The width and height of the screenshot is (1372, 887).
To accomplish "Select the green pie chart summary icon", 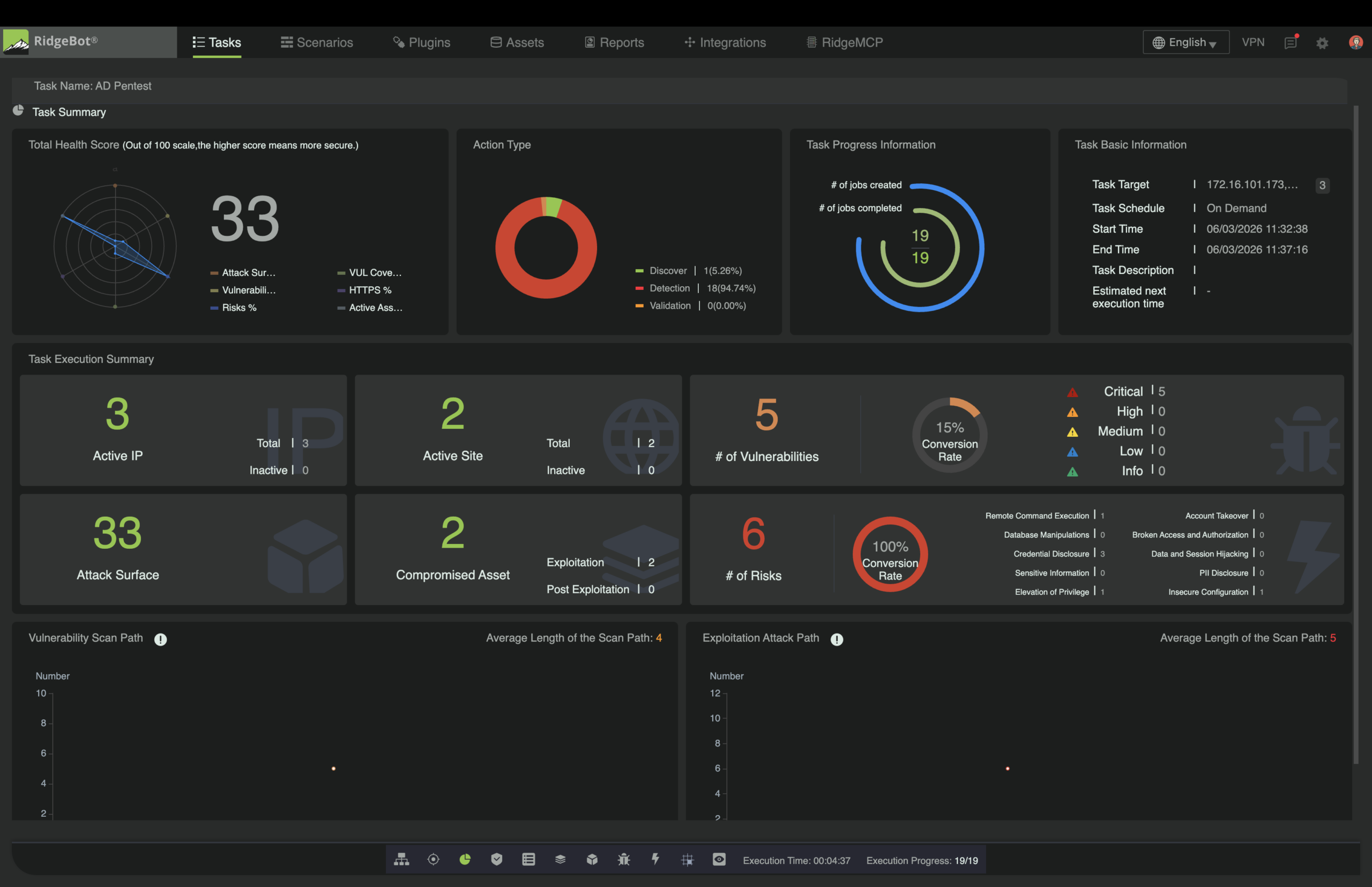I will pos(465,859).
